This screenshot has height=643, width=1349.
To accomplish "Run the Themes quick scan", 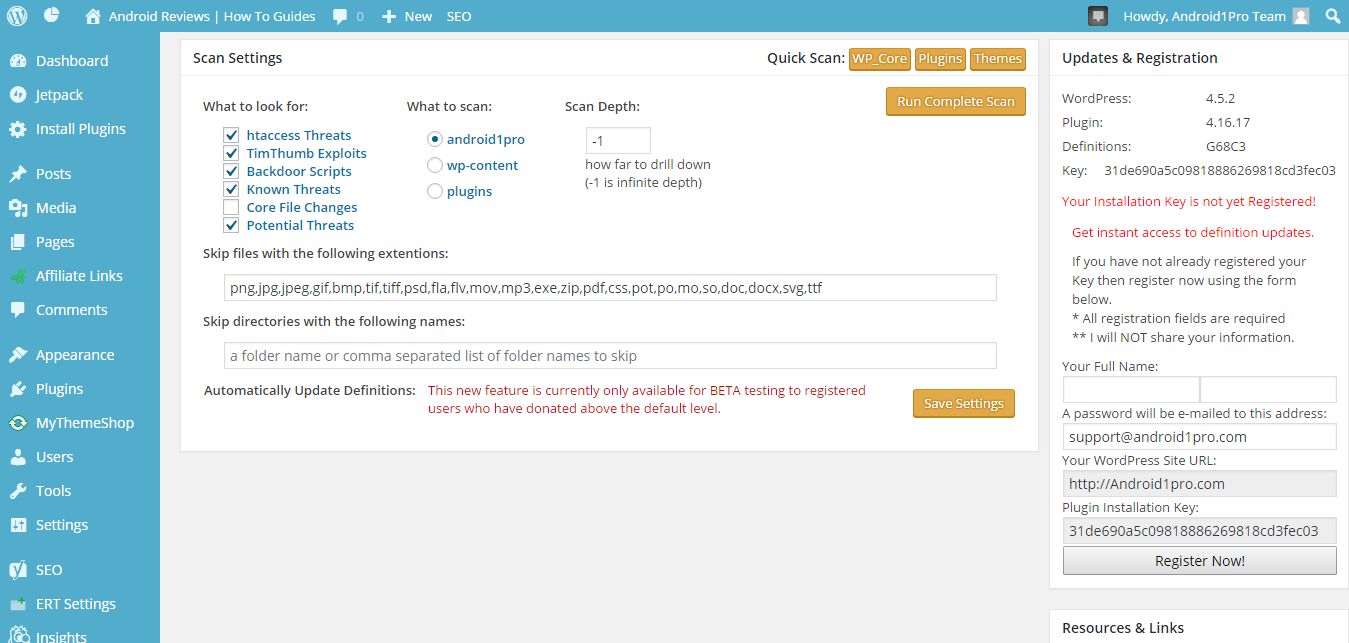I will point(998,59).
